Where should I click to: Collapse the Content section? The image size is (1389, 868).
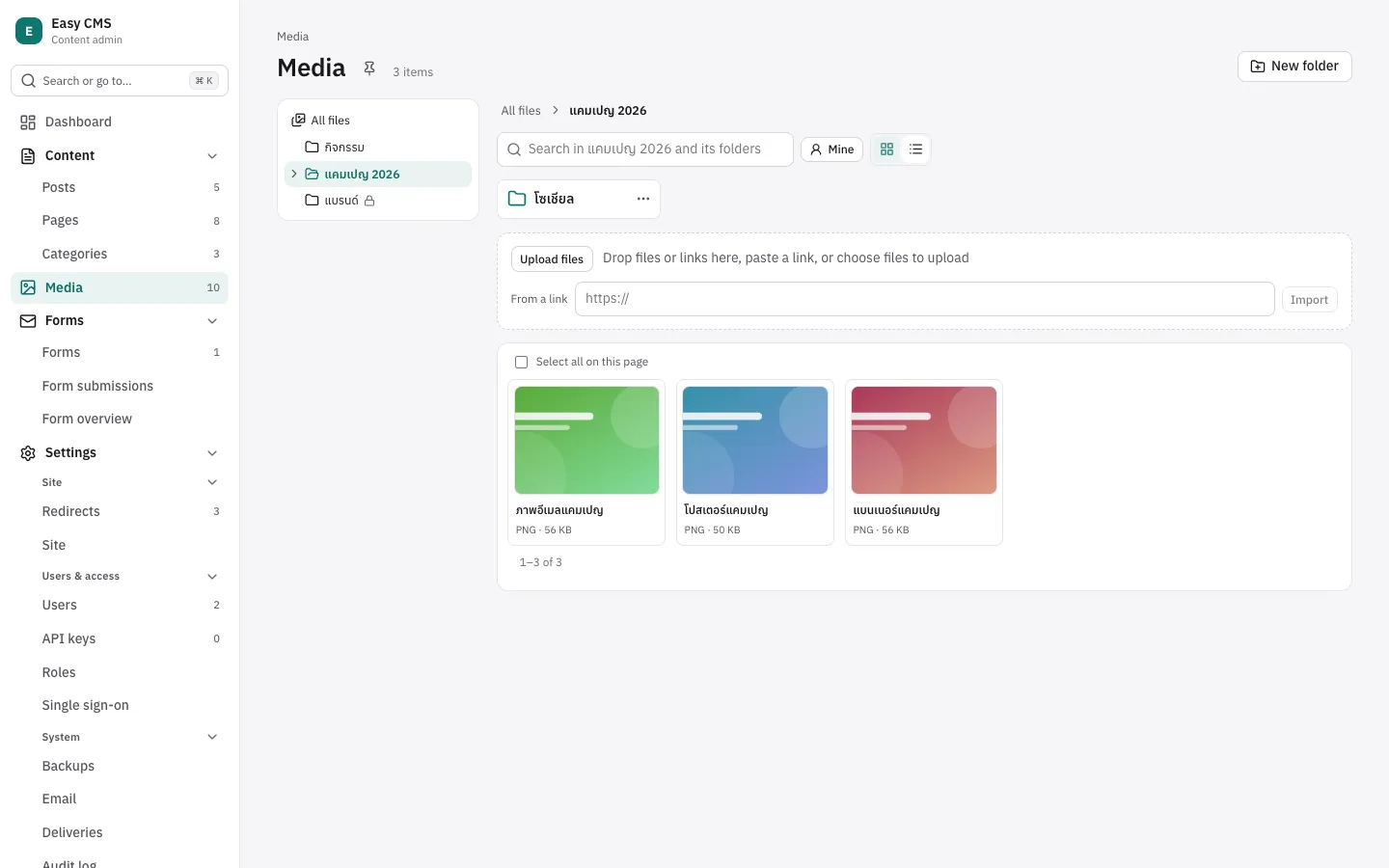click(x=212, y=156)
